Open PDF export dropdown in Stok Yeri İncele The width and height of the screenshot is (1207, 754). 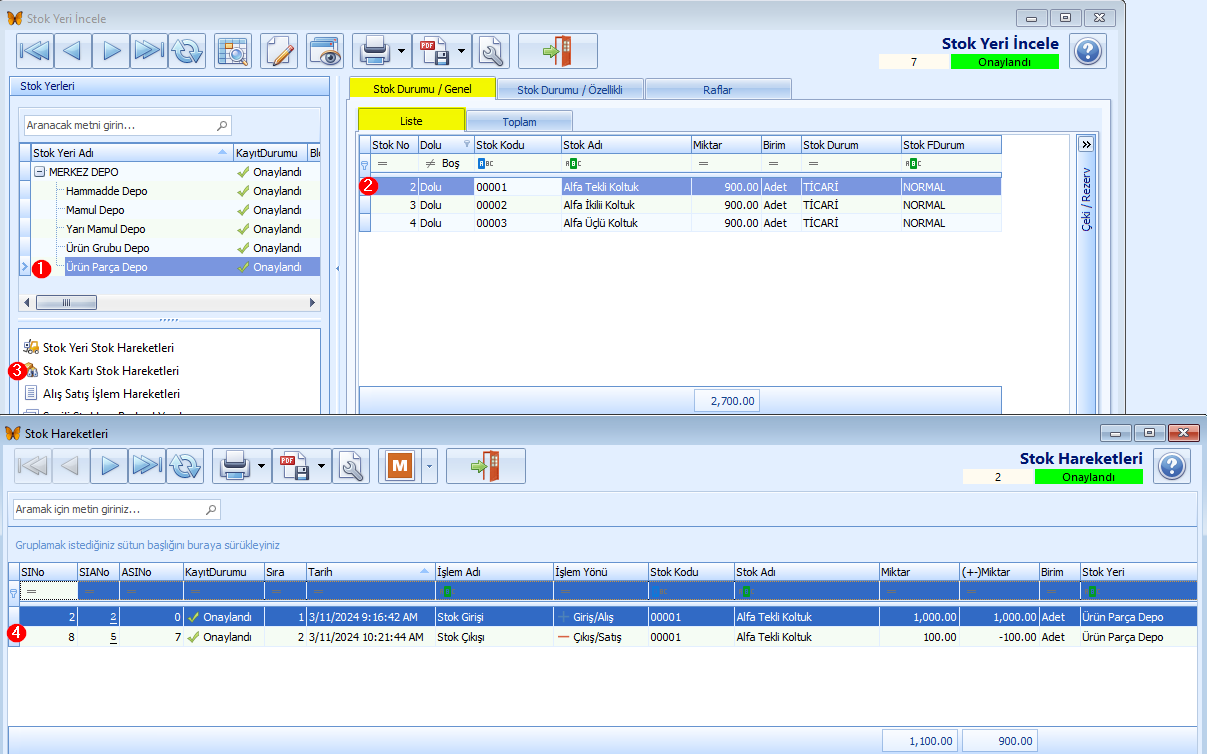point(461,50)
